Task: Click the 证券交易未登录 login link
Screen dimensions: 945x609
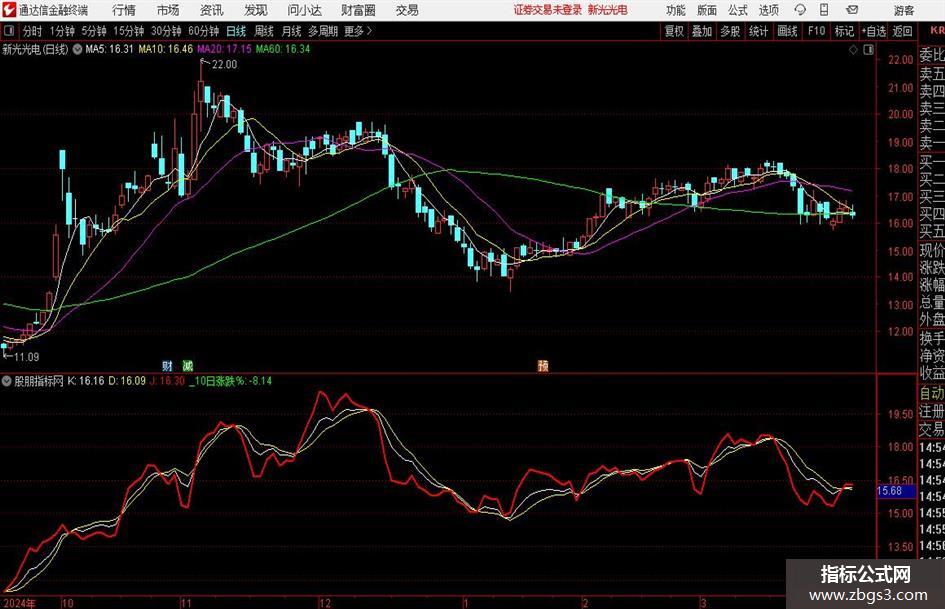Action: click(548, 10)
